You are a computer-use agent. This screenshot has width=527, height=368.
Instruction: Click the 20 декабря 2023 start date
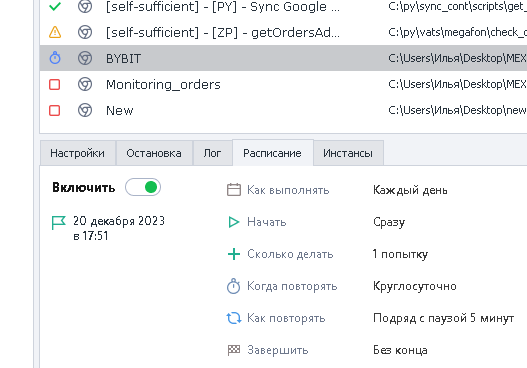pyautogui.click(x=119, y=221)
